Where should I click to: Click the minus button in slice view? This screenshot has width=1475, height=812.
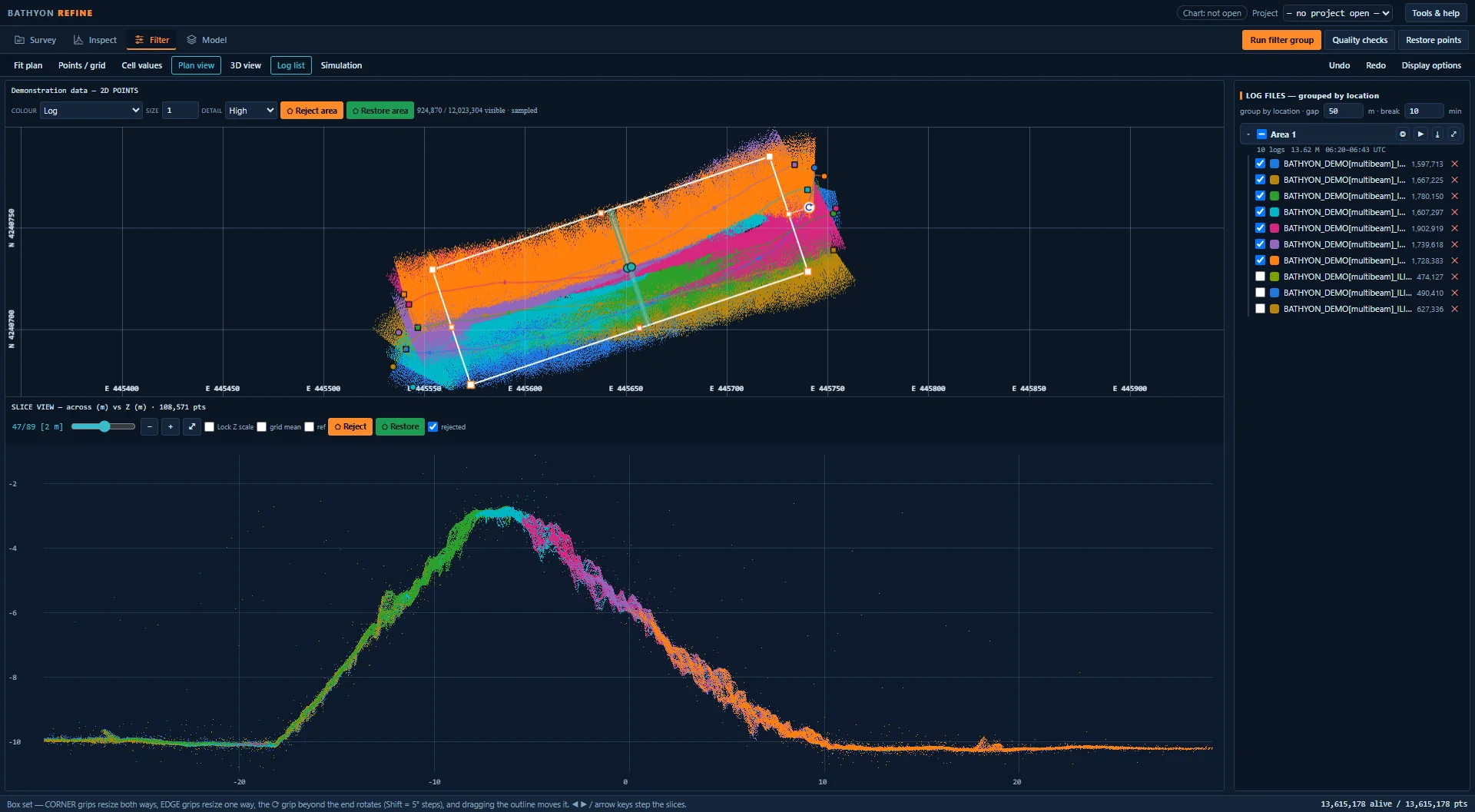(x=150, y=426)
